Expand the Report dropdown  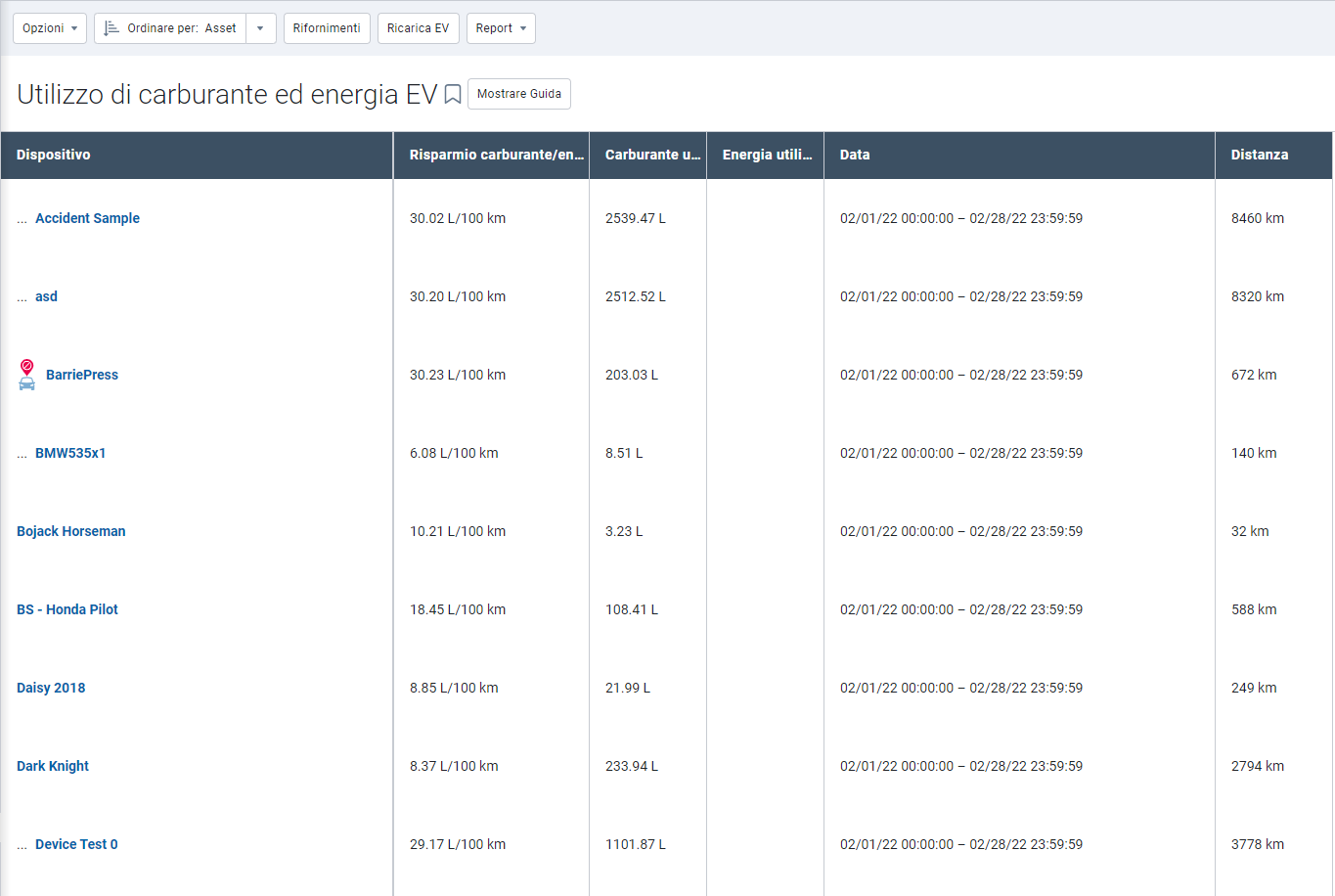pos(501,27)
